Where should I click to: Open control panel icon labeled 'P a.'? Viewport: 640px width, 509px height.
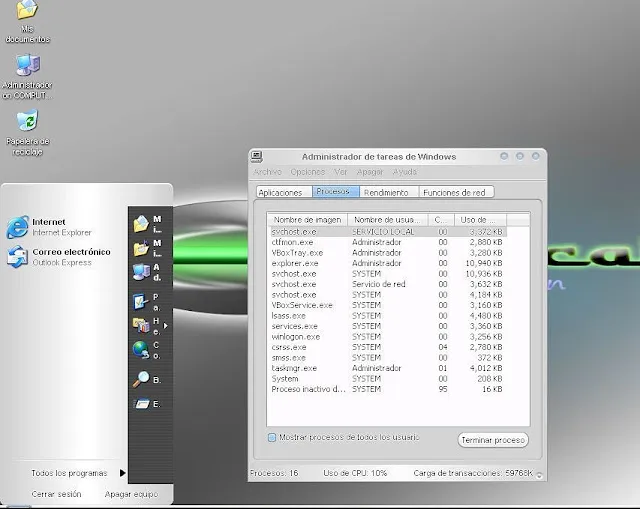(x=141, y=302)
